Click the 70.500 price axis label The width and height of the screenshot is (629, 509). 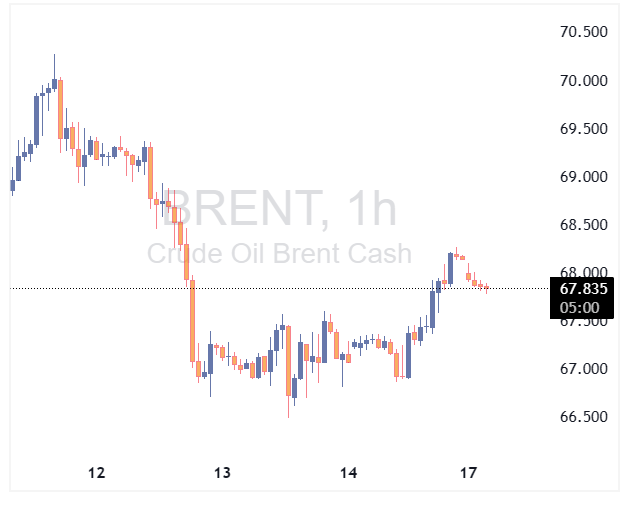[583, 32]
